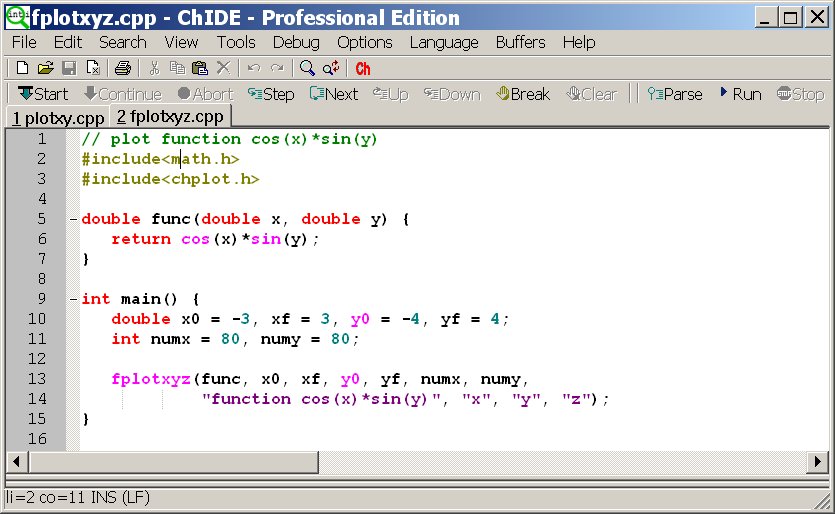Place cursor on "#include<chplot.h>" line
Screen dimensions: 835x514
[x=170, y=179]
